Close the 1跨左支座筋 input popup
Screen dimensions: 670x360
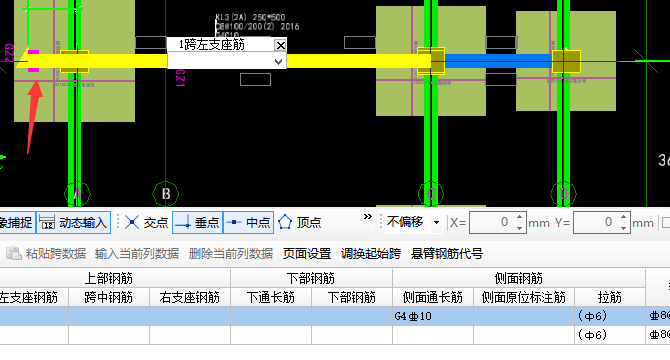point(280,45)
